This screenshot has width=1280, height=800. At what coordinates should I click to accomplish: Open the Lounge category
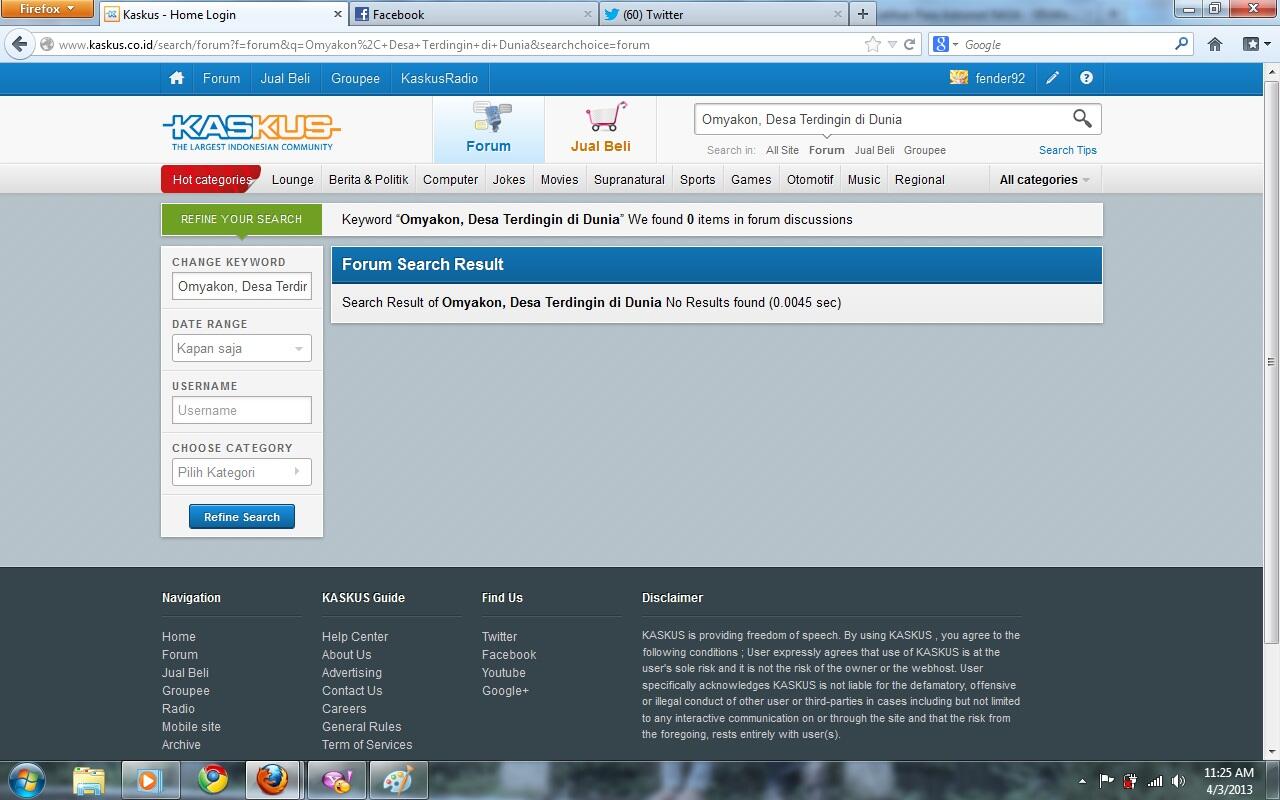pos(293,180)
